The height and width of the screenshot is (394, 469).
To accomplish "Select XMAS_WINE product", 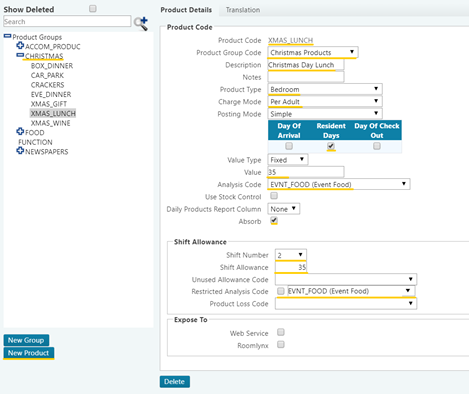I will (x=50, y=123).
